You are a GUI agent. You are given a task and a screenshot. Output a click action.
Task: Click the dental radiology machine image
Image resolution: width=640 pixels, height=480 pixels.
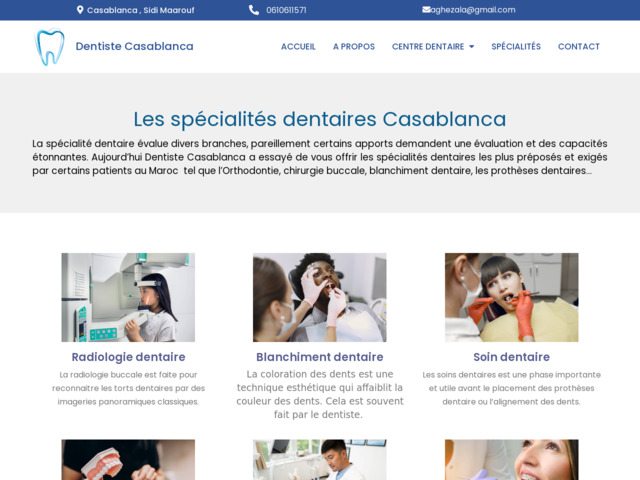pos(128,297)
